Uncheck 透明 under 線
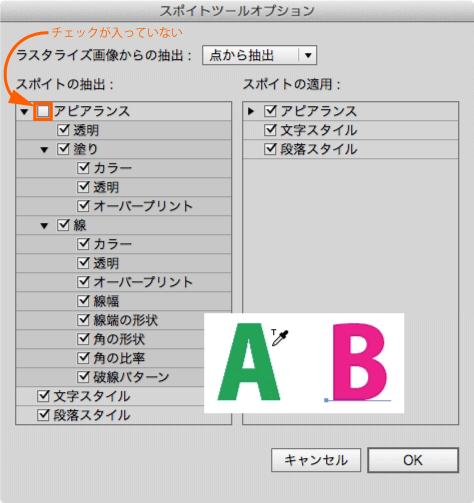The height and width of the screenshot is (503, 474). coord(83,263)
